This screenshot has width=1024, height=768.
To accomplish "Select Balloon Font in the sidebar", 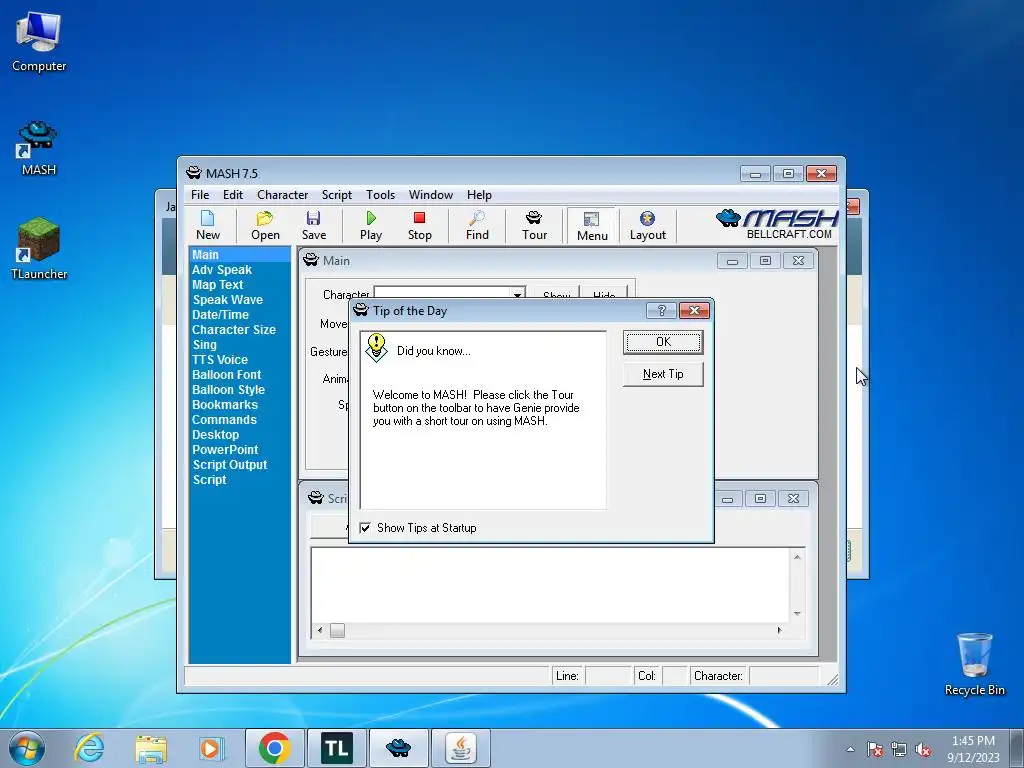I will tap(226, 375).
